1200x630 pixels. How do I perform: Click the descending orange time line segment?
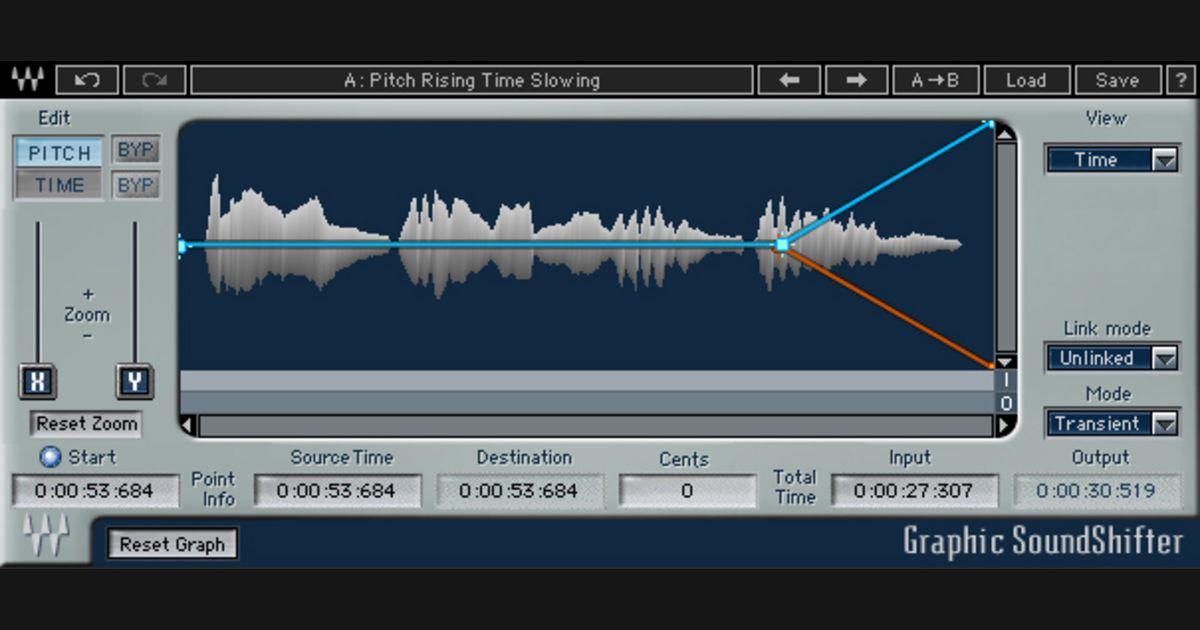click(x=886, y=305)
